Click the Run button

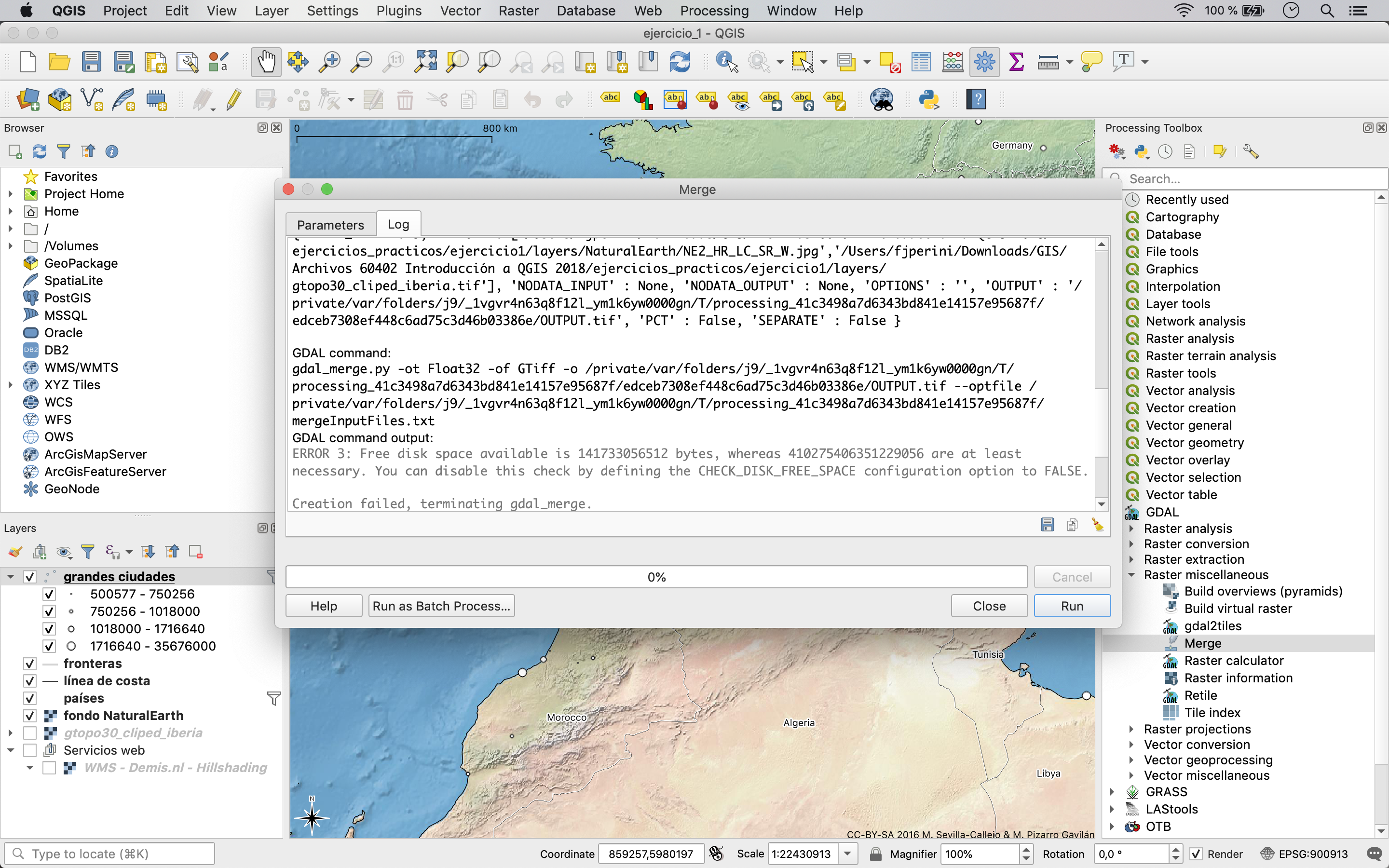[x=1072, y=606]
